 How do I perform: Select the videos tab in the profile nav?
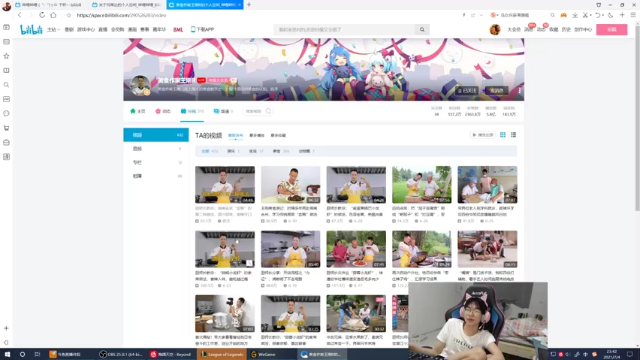(192, 111)
